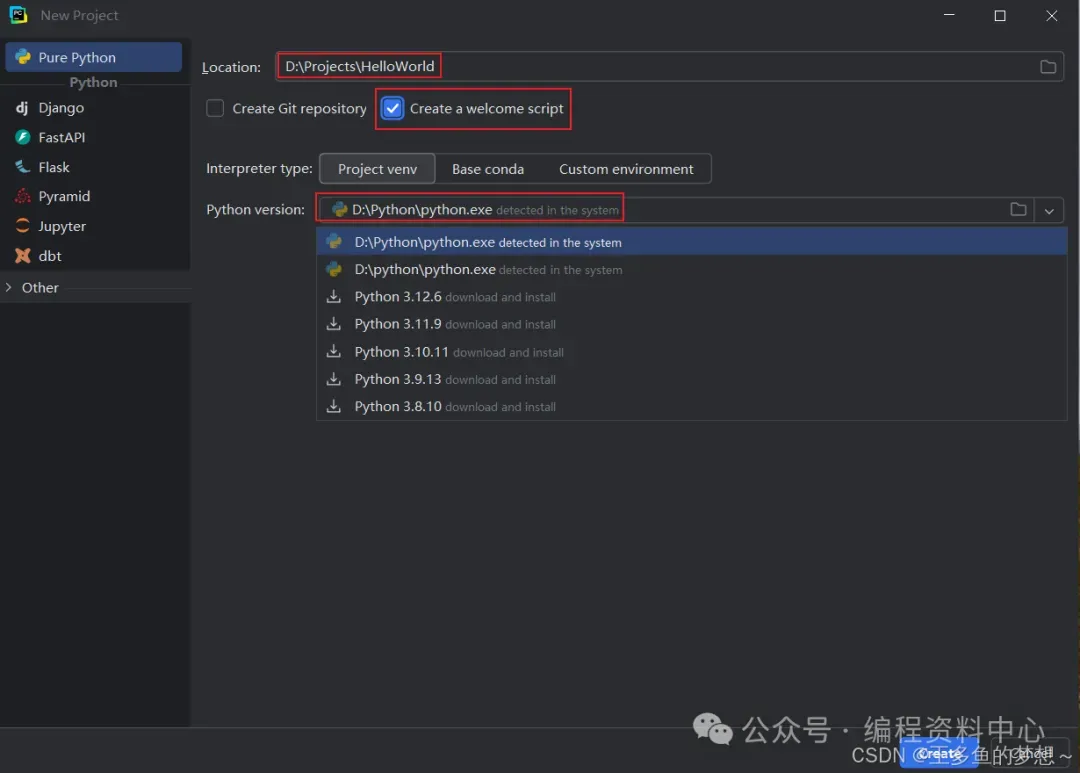Click Django dj icon in sidebar

(x=22, y=107)
